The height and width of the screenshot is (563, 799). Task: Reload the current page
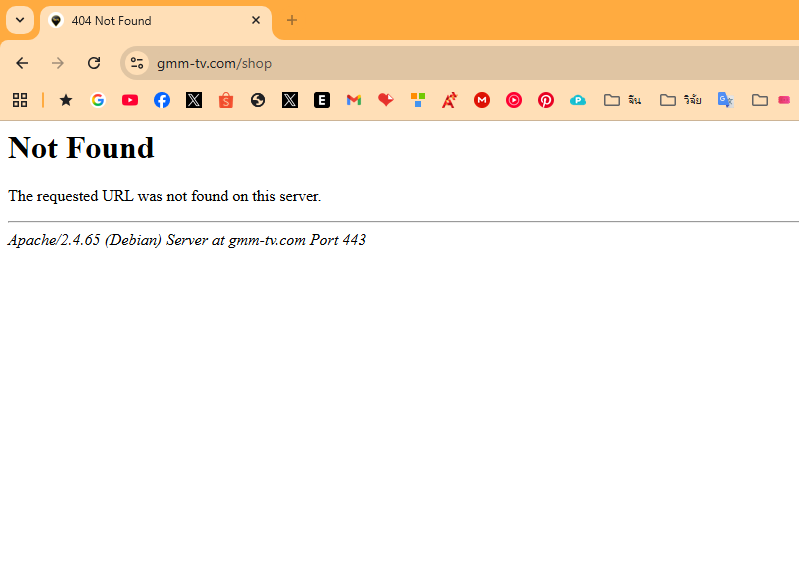94,63
